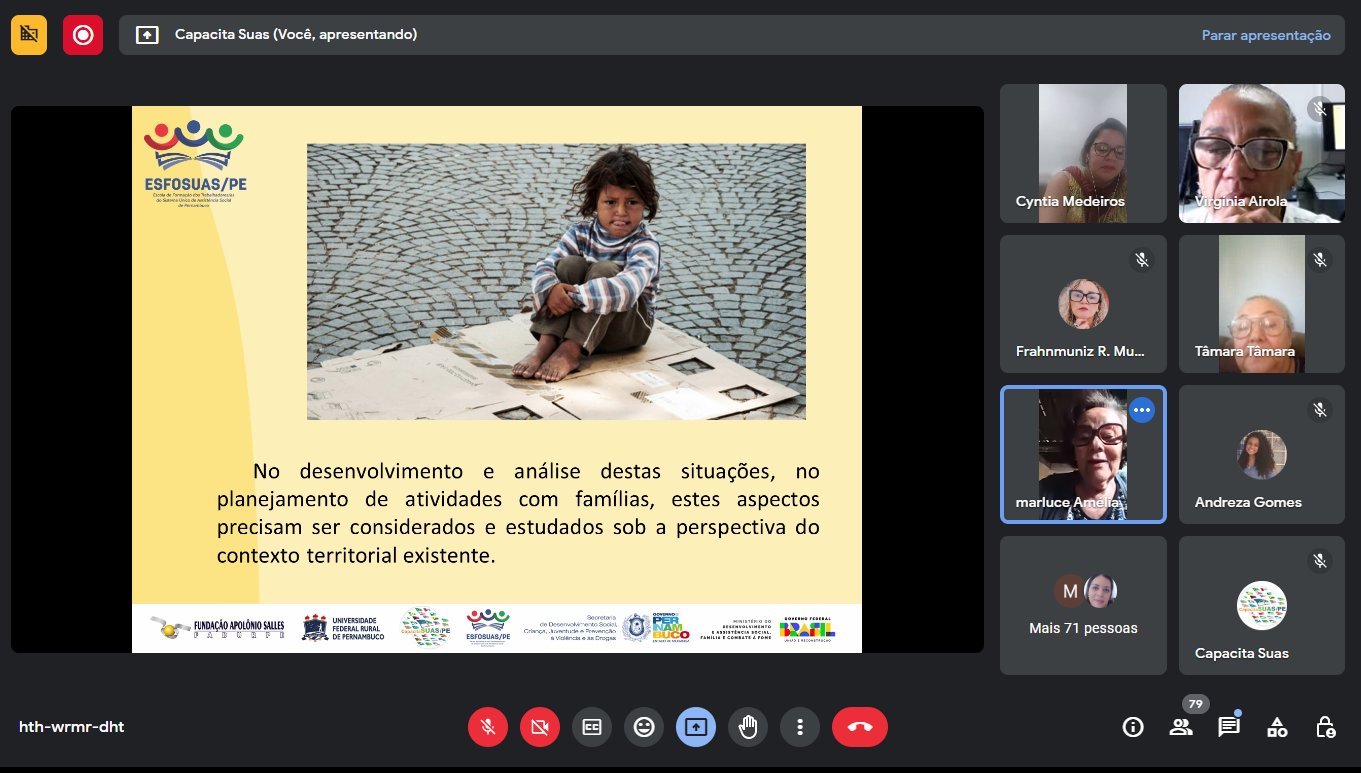The width and height of the screenshot is (1361, 773).
Task: Unmute the microphone in the bottom bar
Action: [x=488, y=727]
